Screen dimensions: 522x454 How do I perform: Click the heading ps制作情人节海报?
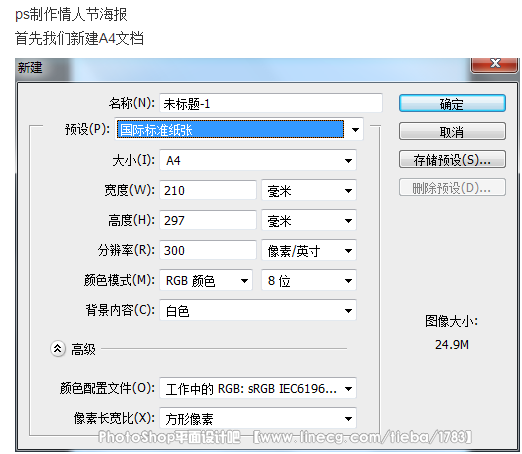click(71, 14)
